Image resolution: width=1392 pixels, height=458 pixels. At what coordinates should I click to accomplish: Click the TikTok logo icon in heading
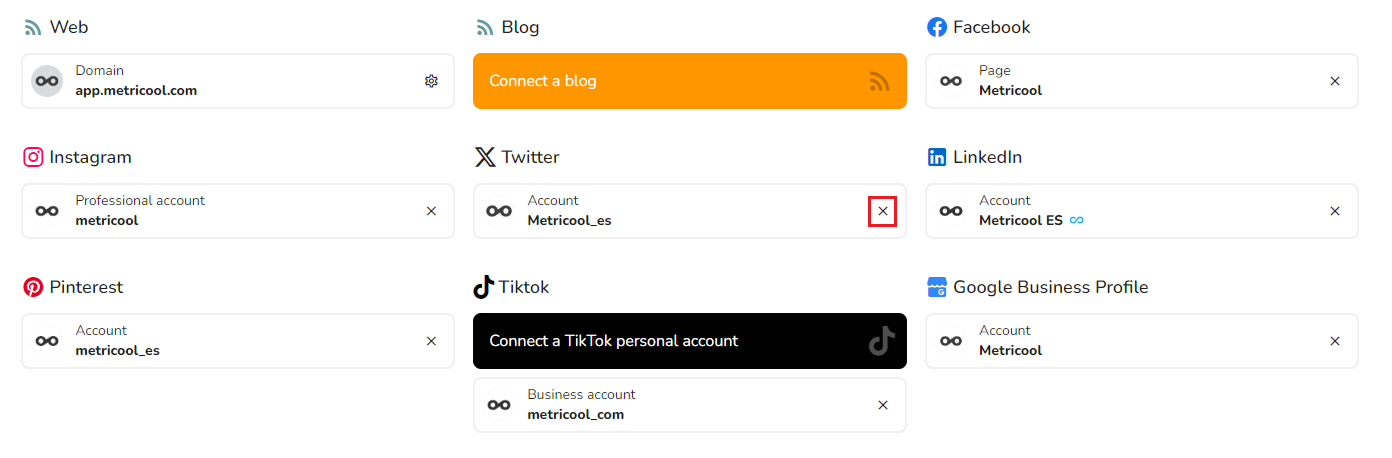(484, 287)
